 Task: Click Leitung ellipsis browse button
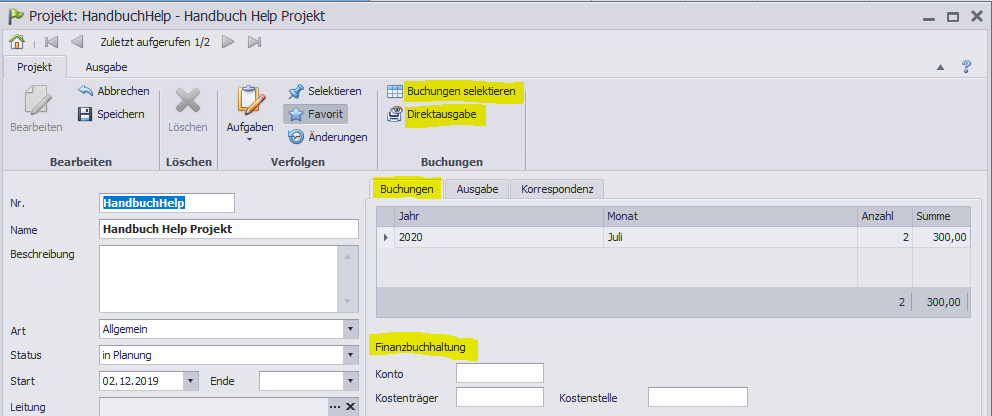pos(335,407)
